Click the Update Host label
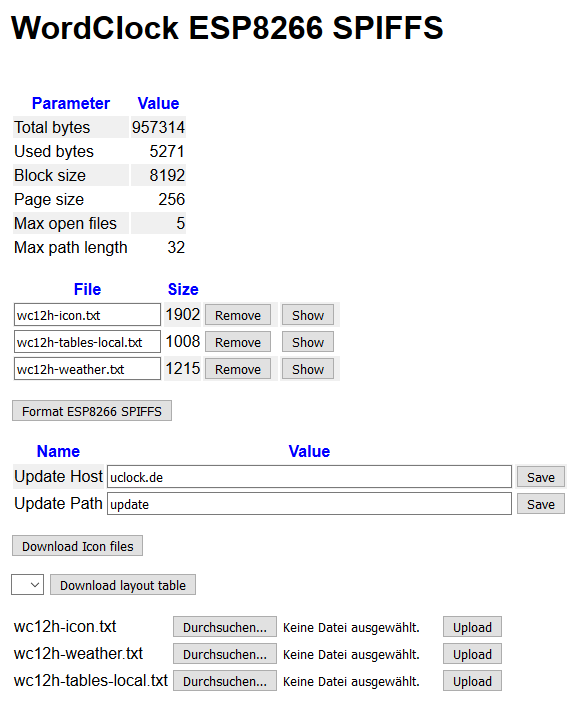This screenshot has height=704, width=581. coord(58,476)
